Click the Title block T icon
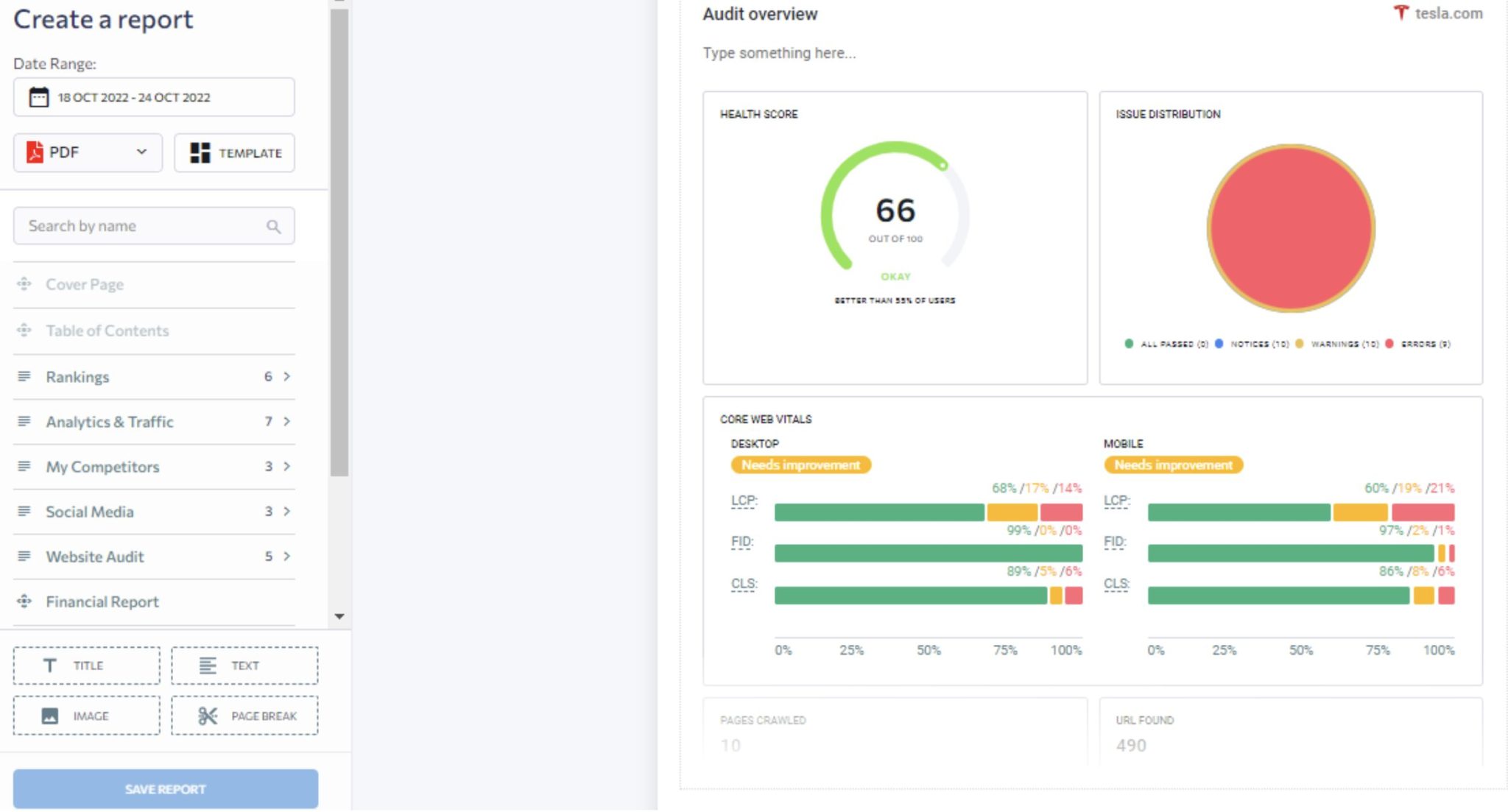 click(49, 666)
